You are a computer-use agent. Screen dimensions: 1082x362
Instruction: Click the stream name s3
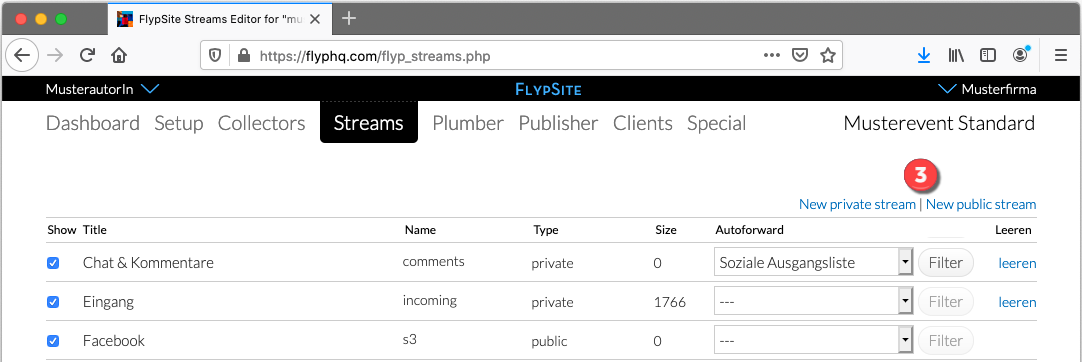(x=411, y=339)
